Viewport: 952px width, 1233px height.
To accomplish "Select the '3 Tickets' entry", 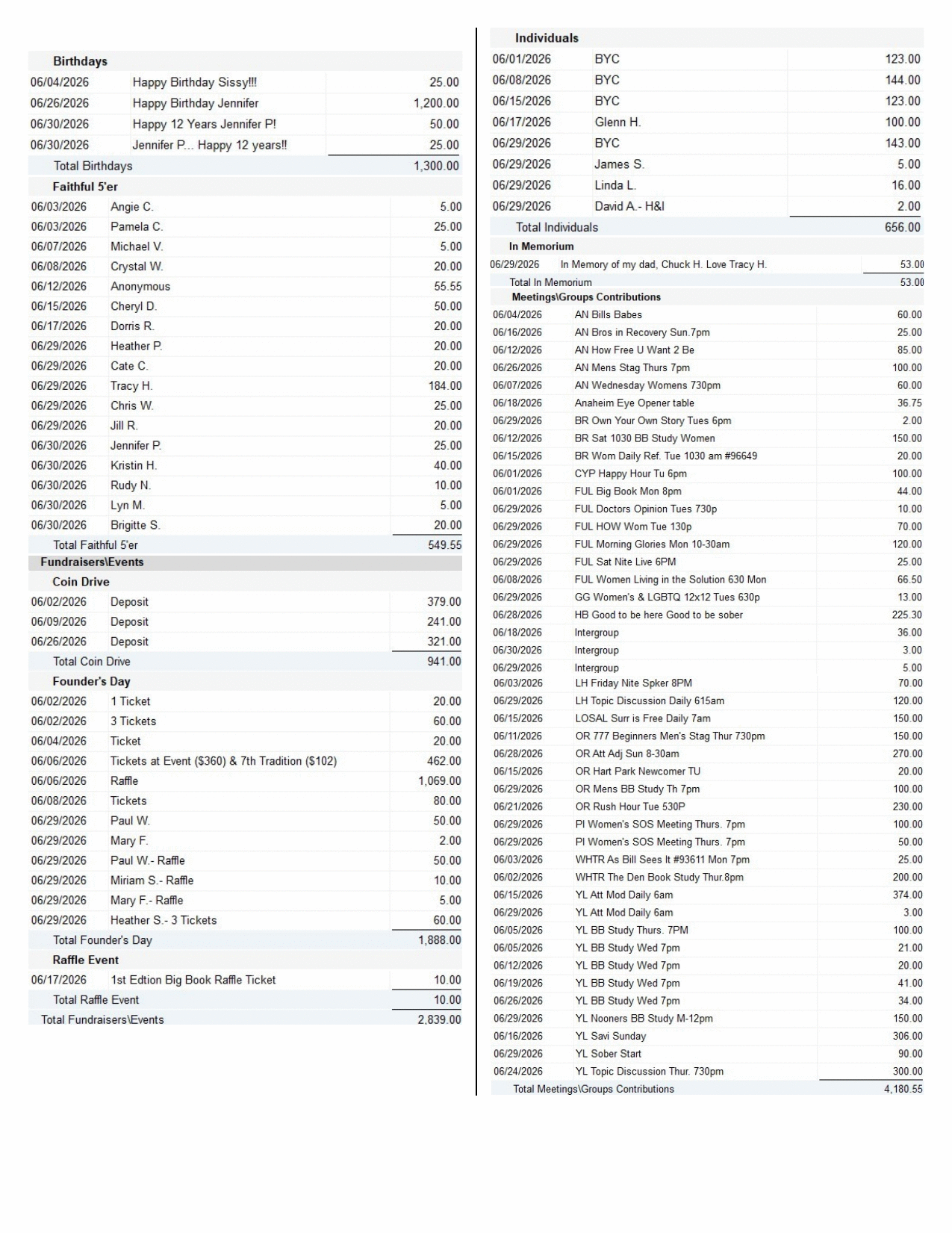I will pyautogui.click(x=134, y=721).
